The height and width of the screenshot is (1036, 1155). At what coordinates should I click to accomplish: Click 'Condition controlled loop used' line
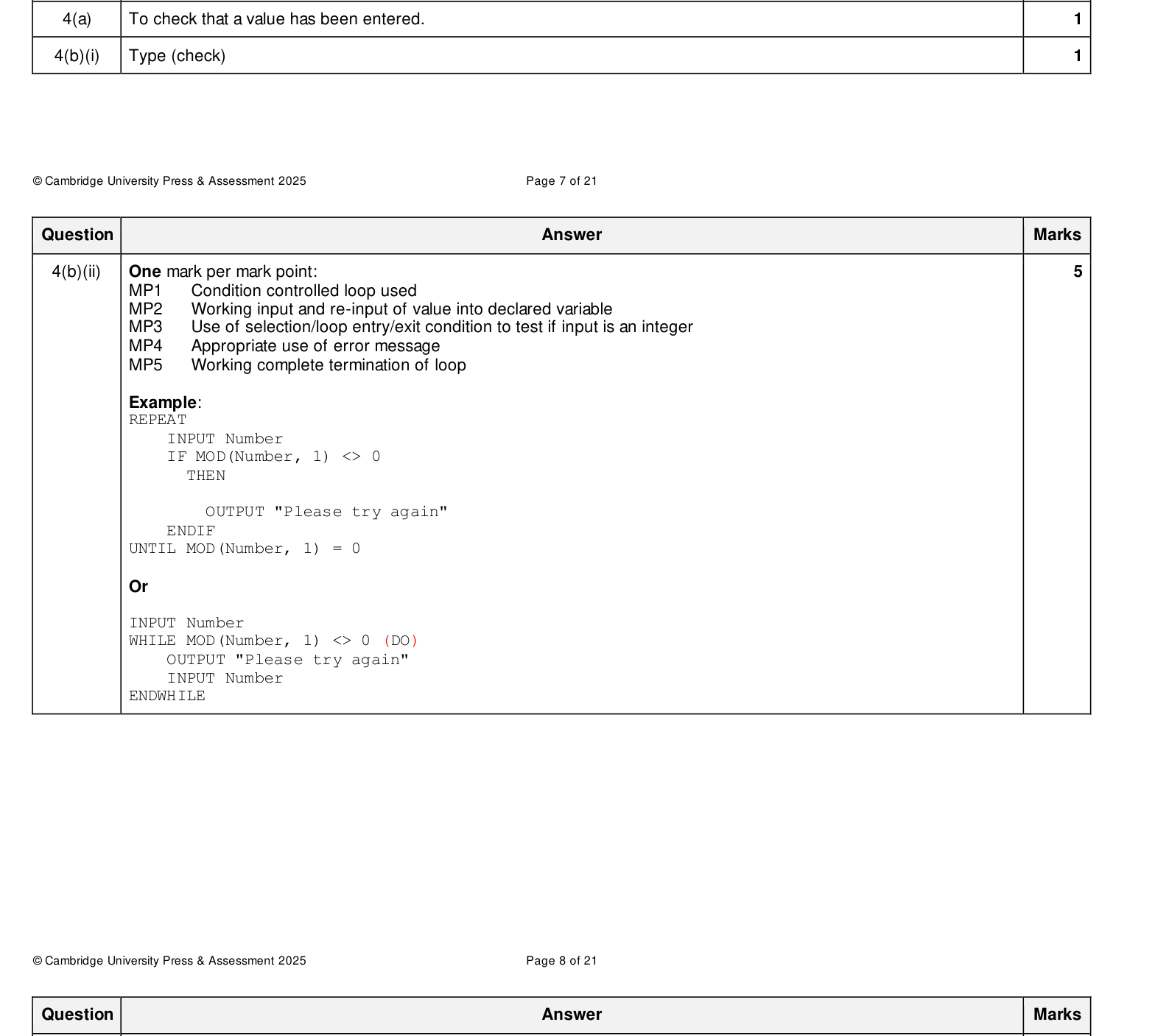click(303, 291)
